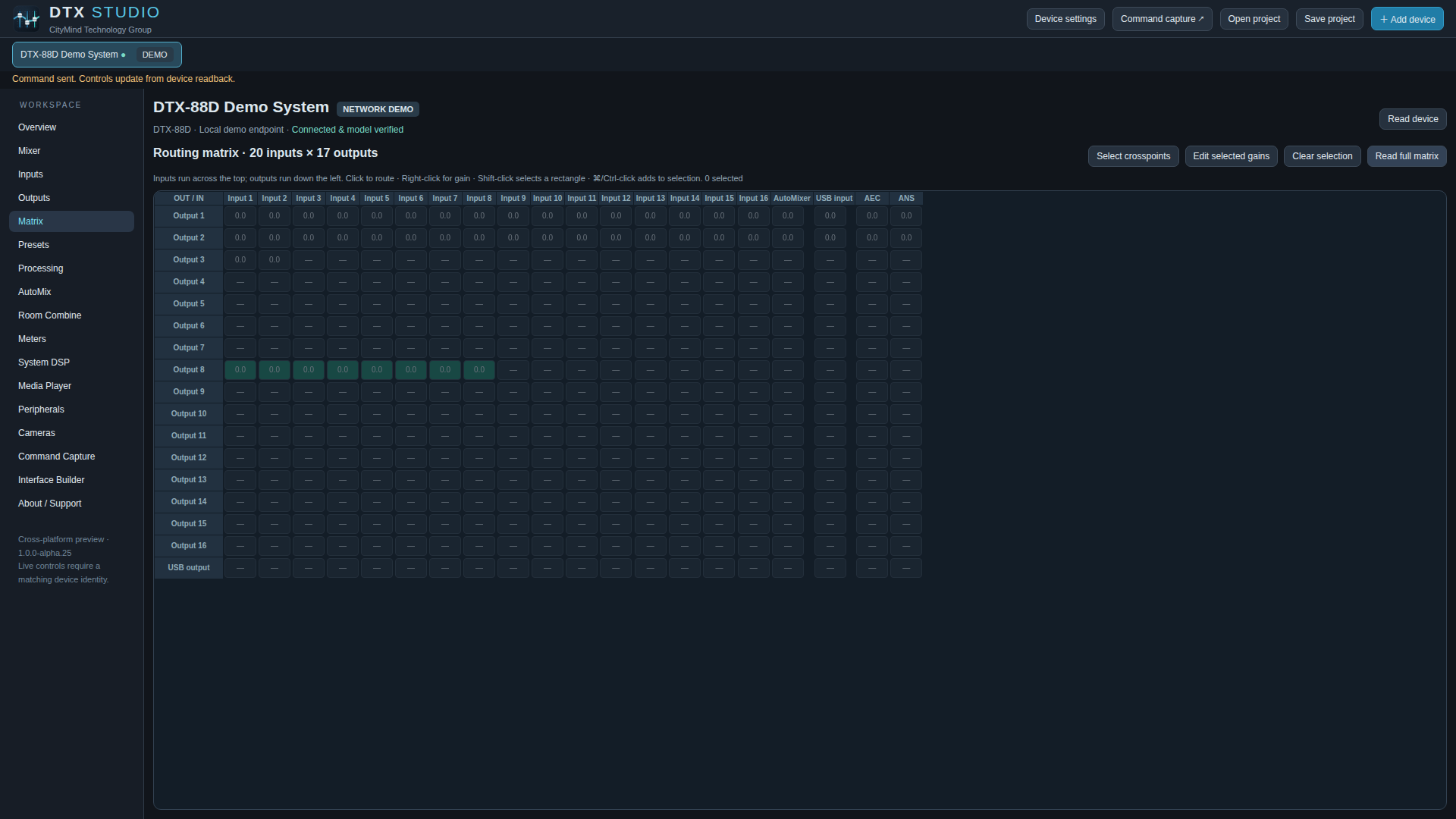This screenshot has width=1456, height=819.
Task: Route Input 9 to Output 8
Action: pos(513,370)
